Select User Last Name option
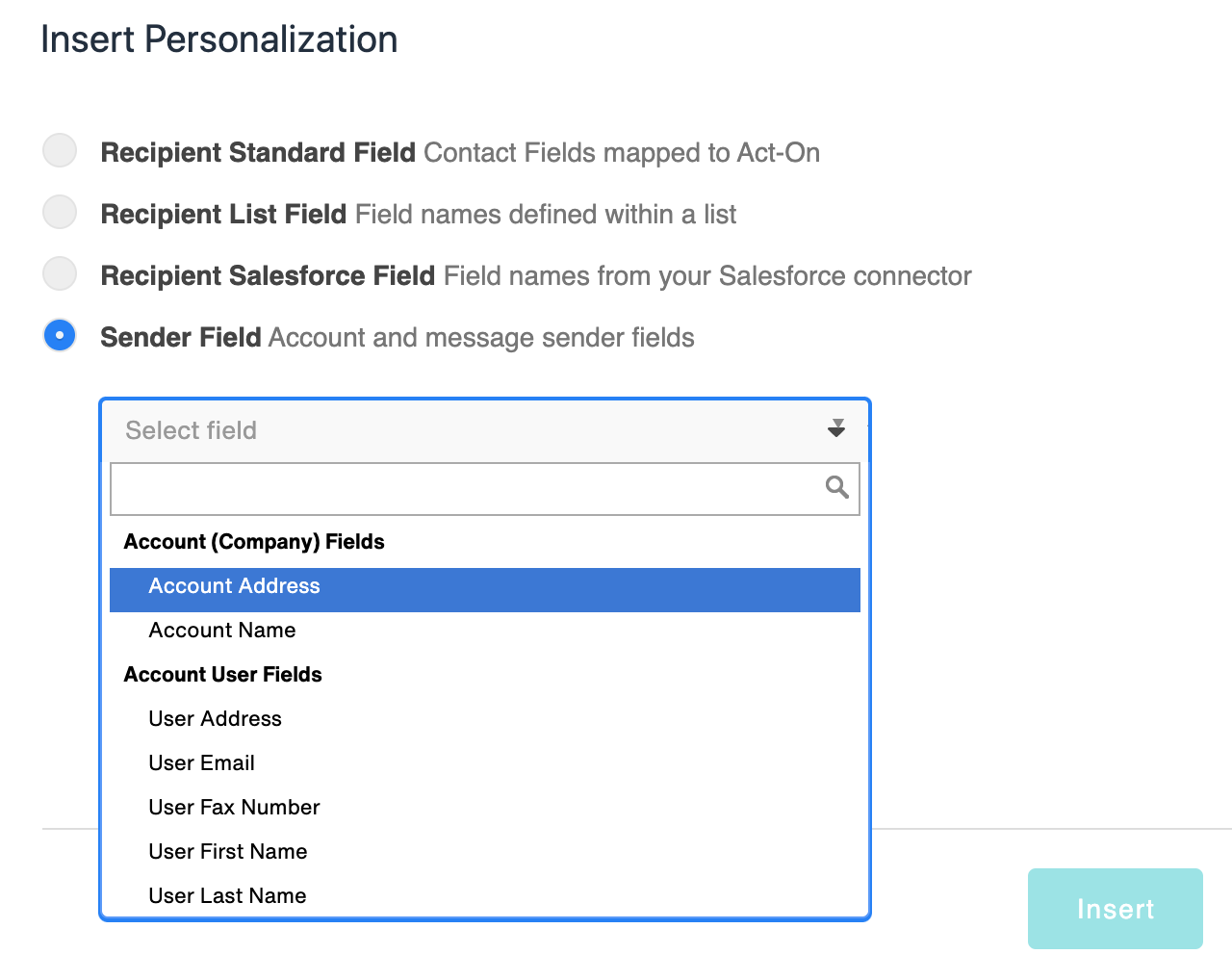The width and height of the screenshot is (1232, 980). (x=485, y=896)
